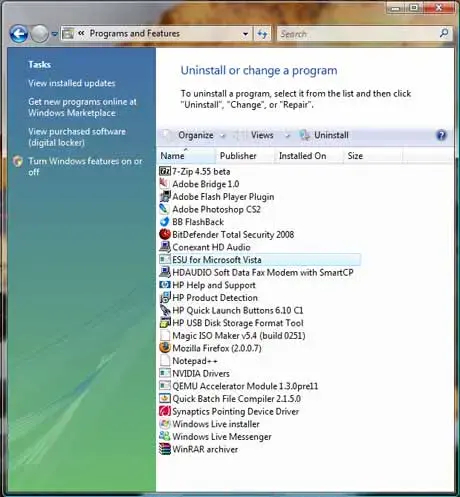Open Turn Windows features on or off
This screenshot has width=460, height=497.
point(85,167)
